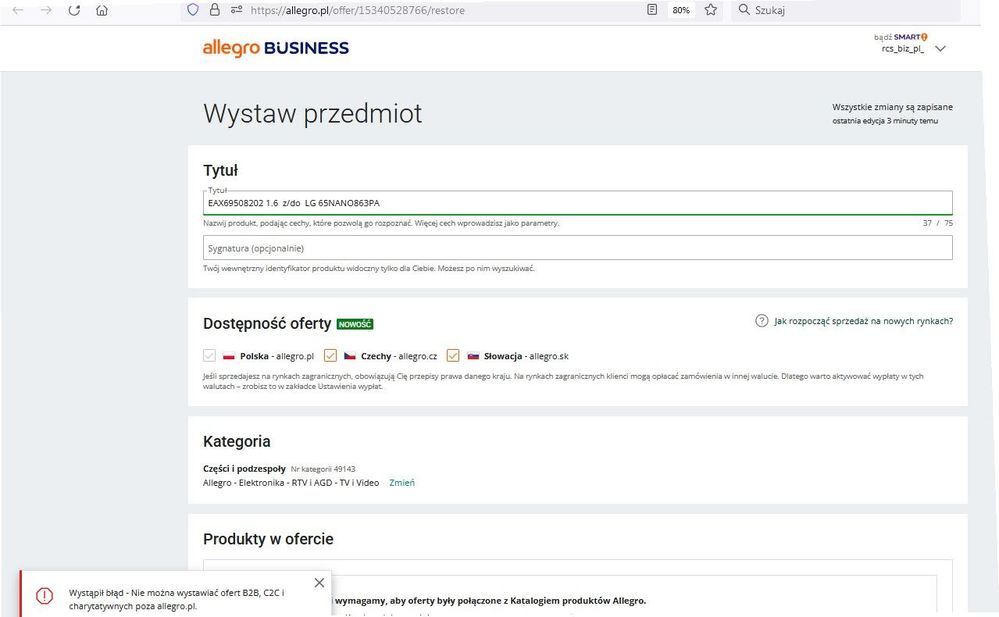Open the tracking protection shield icon

tap(193, 10)
